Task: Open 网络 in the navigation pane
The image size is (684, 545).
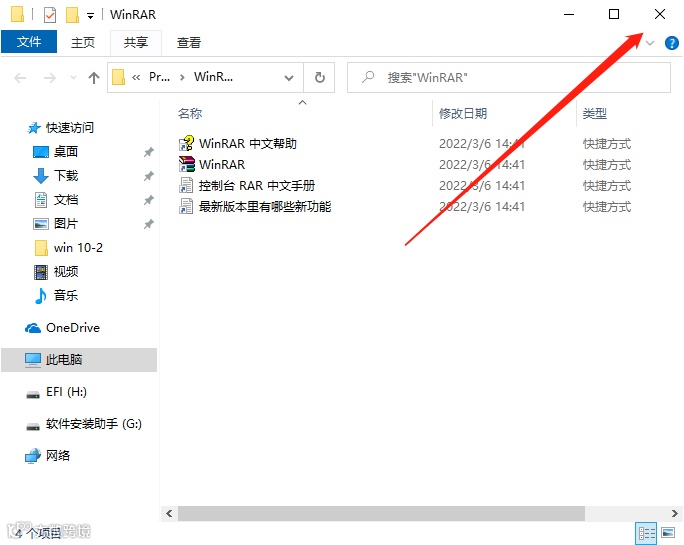Action: (x=58, y=456)
